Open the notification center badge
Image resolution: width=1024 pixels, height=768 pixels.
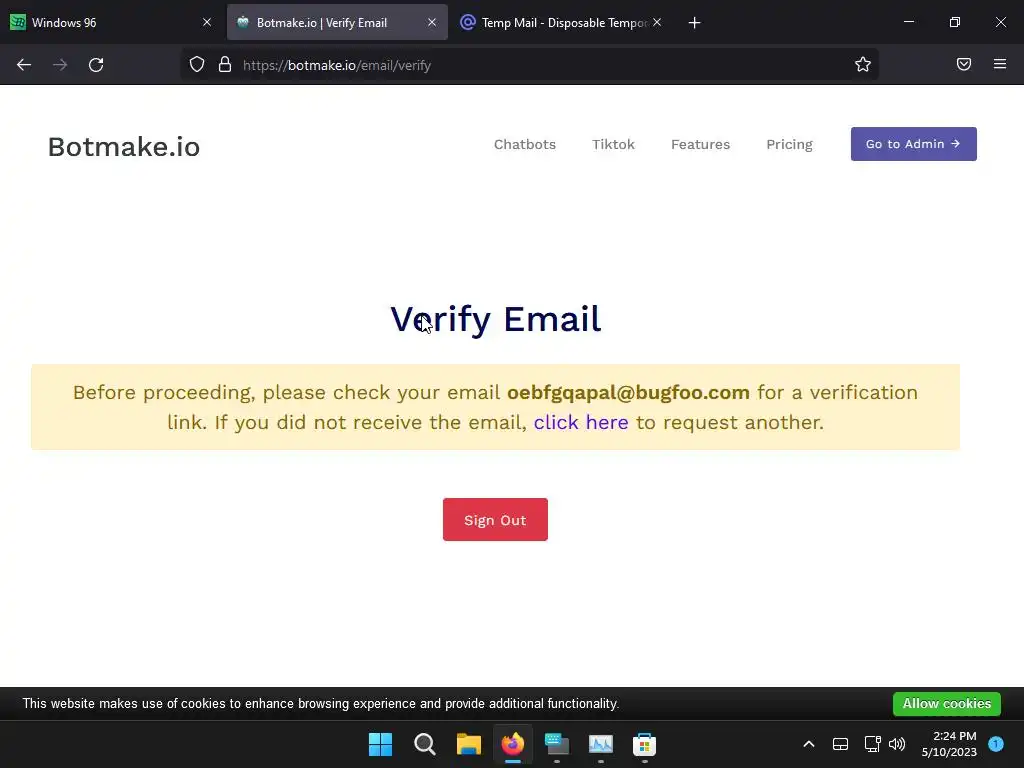996,743
